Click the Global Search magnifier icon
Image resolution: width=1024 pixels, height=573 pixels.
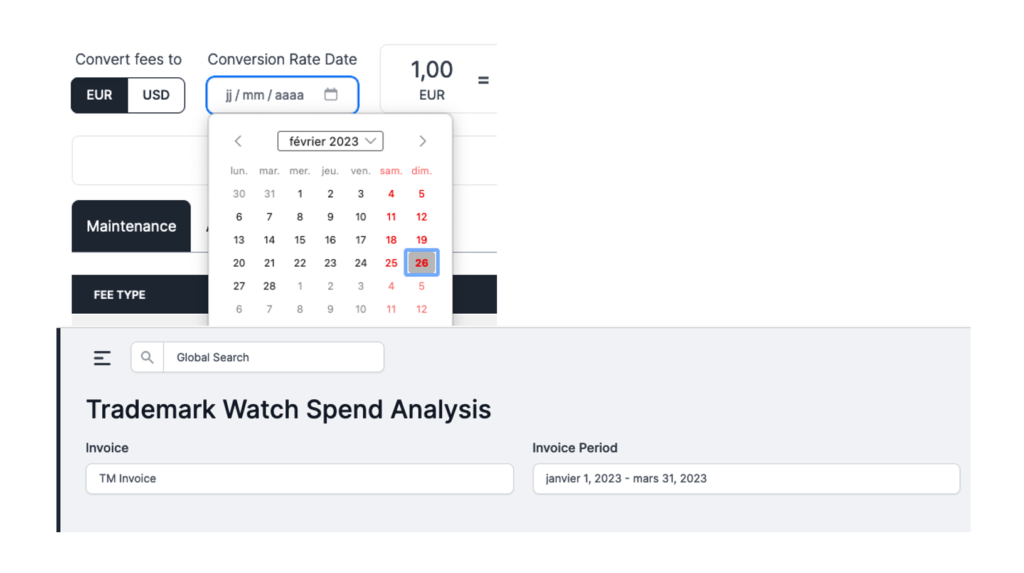(147, 357)
